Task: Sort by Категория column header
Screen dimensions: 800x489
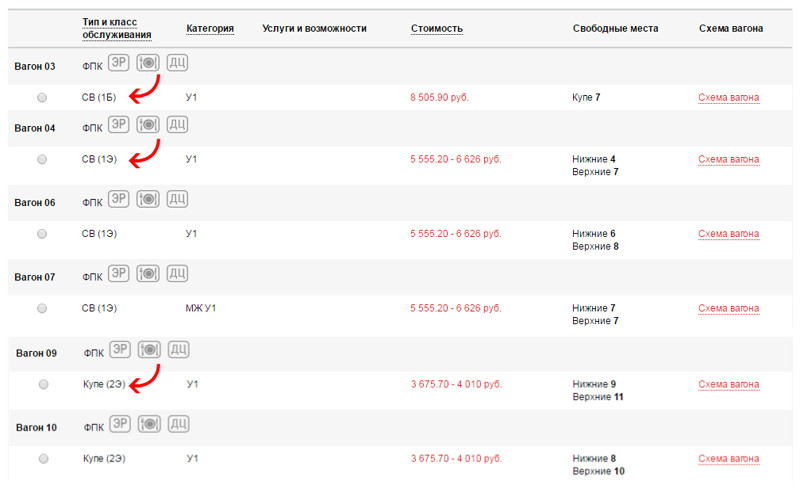Action: (x=210, y=29)
